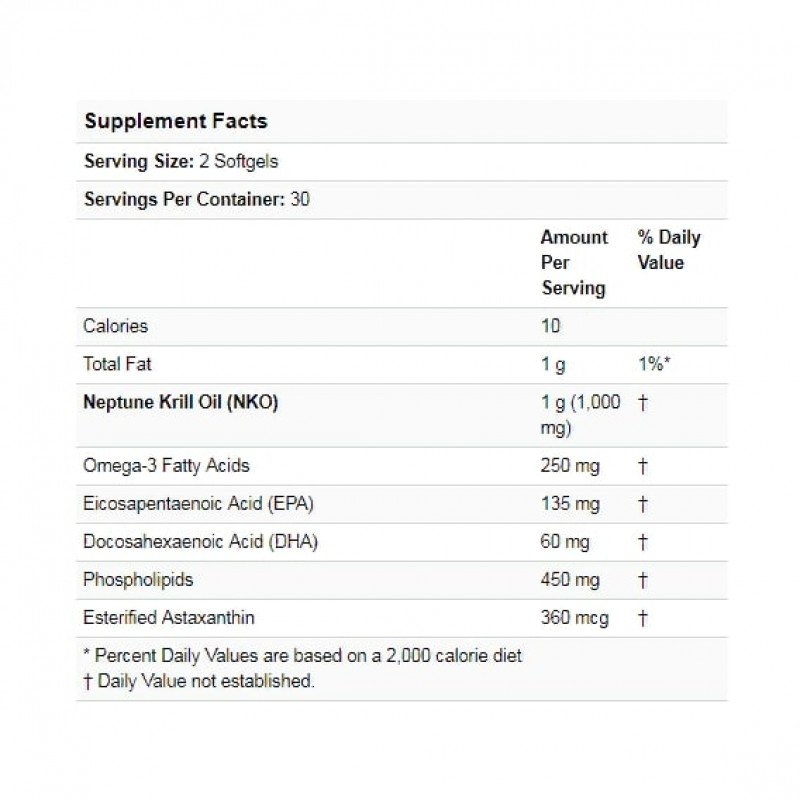
Task: Click the Calories amount of 10
Action: [x=551, y=326]
